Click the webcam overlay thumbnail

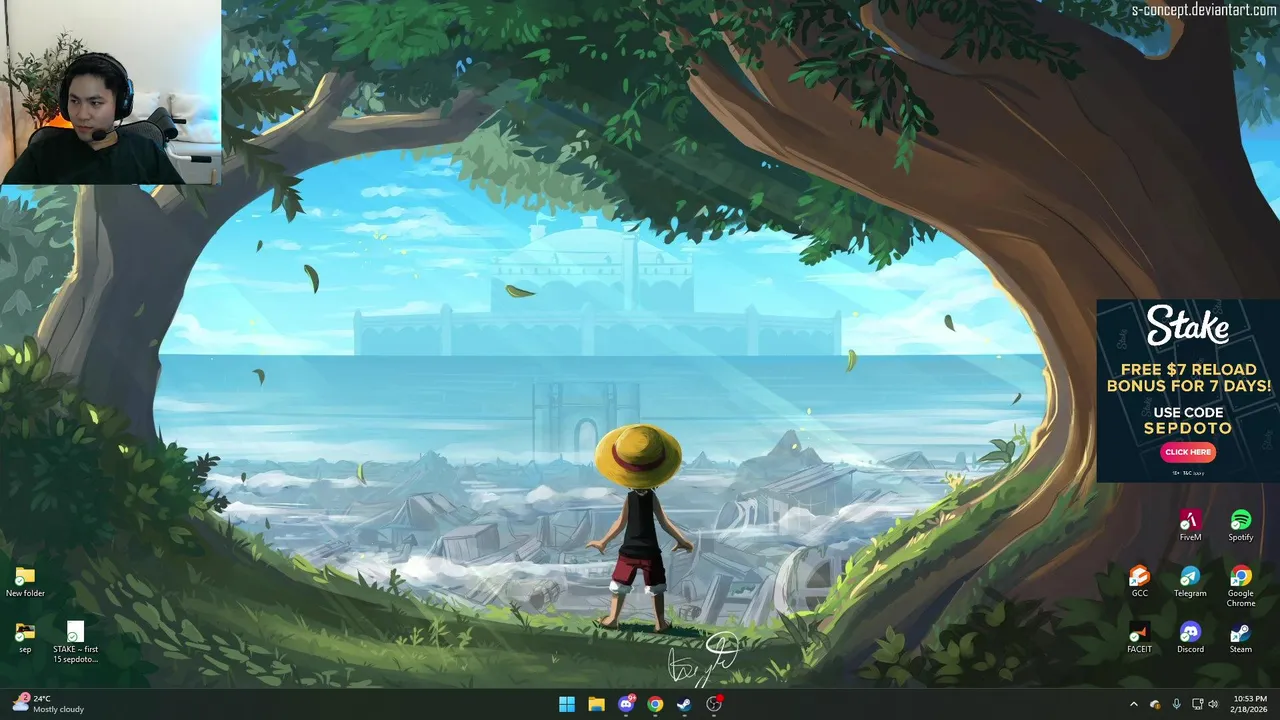click(x=110, y=92)
